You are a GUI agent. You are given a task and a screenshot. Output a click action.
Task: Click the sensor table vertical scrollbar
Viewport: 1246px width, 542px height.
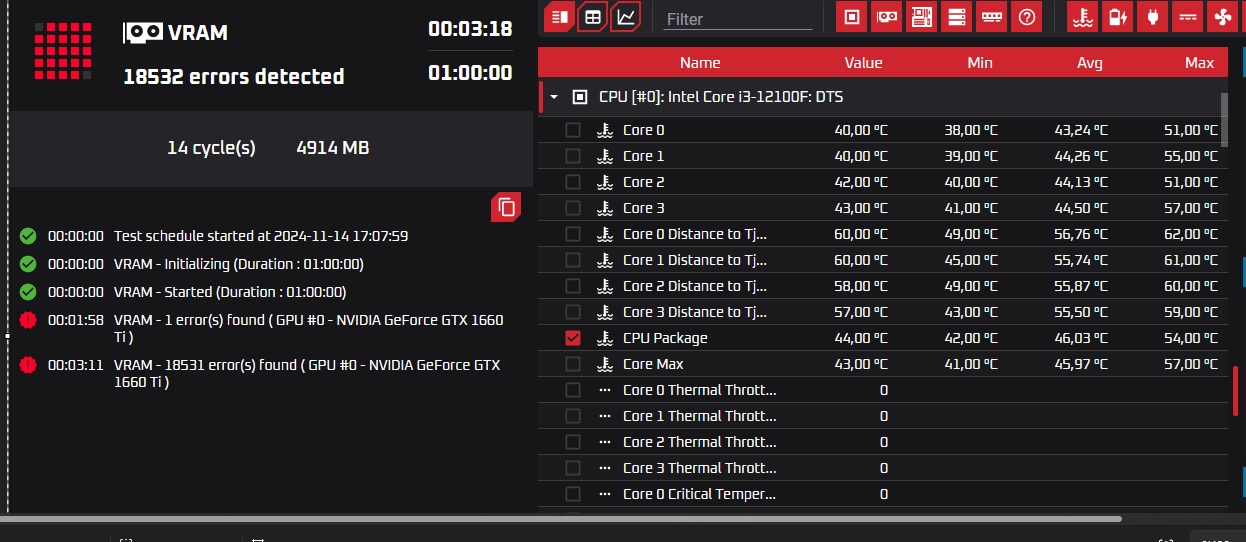(x=1224, y=120)
